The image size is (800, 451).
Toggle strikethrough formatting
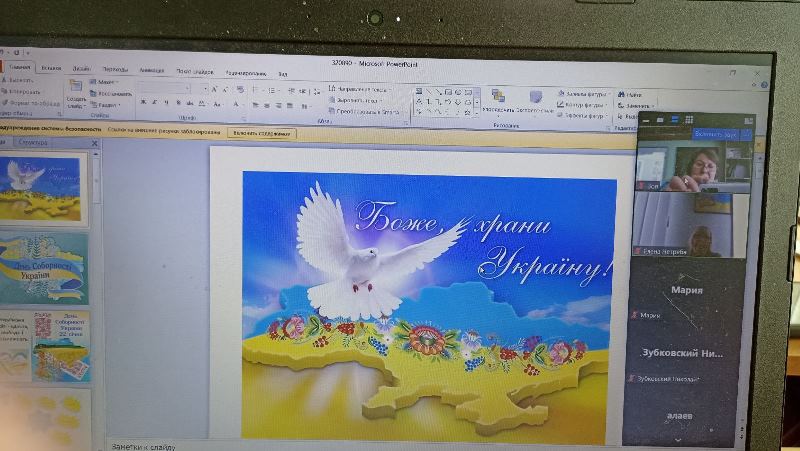point(190,104)
